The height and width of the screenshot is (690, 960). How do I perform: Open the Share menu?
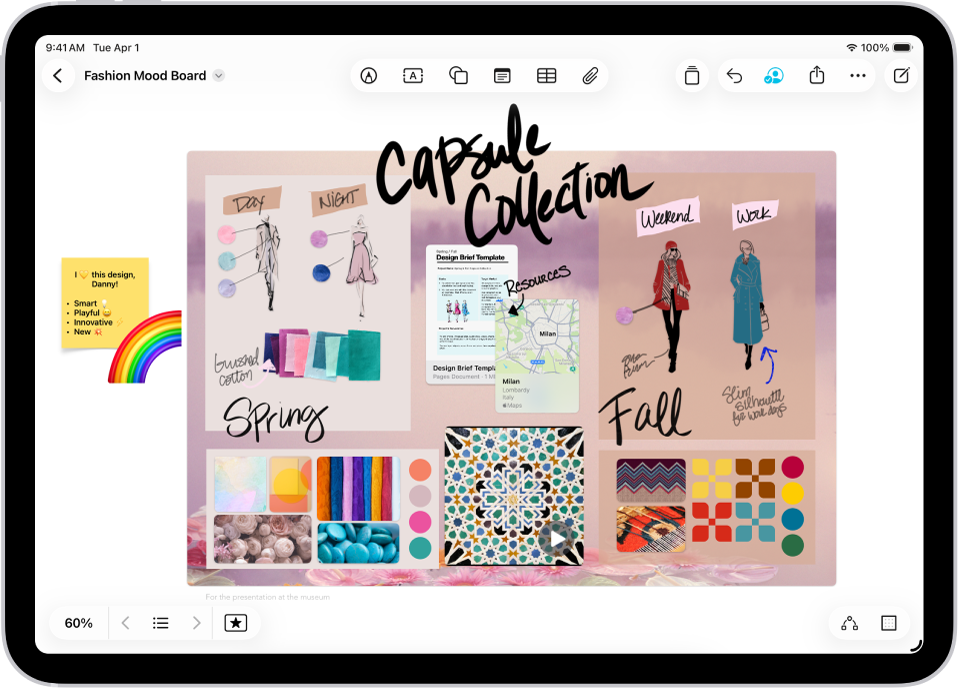pyautogui.click(x=816, y=75)
